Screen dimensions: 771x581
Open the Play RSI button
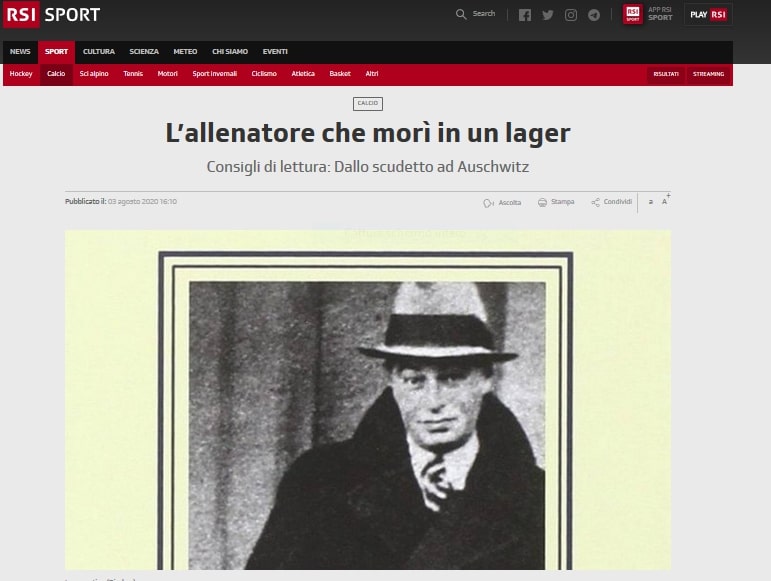coord(709,14)
